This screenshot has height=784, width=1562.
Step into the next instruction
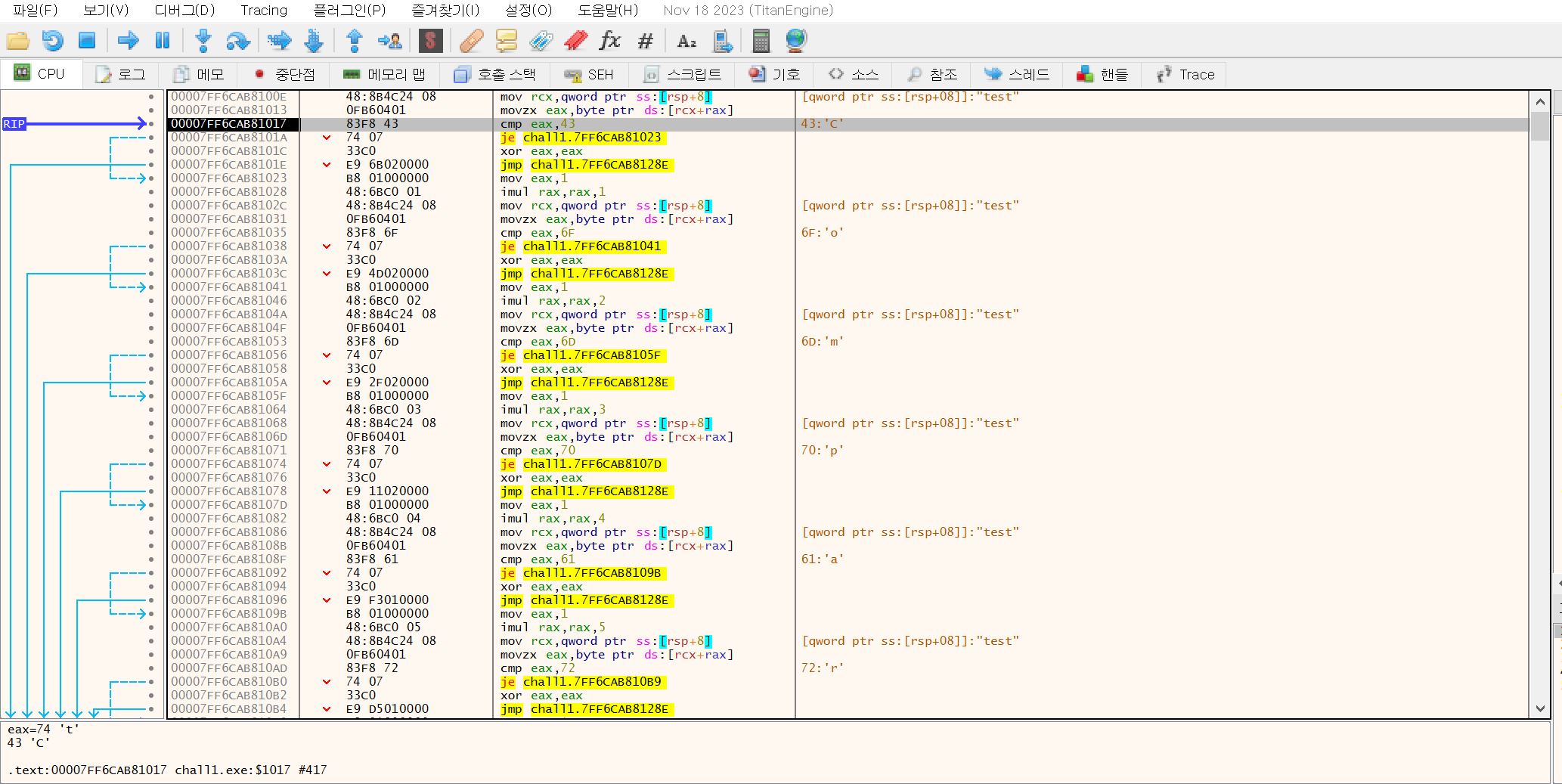203,41
